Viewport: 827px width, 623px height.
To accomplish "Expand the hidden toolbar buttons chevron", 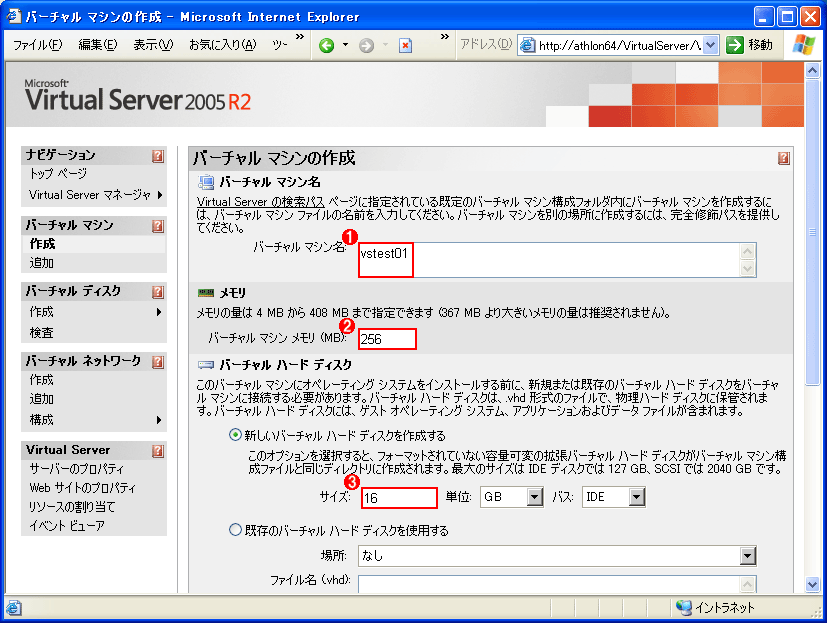I will pos(445,36).
